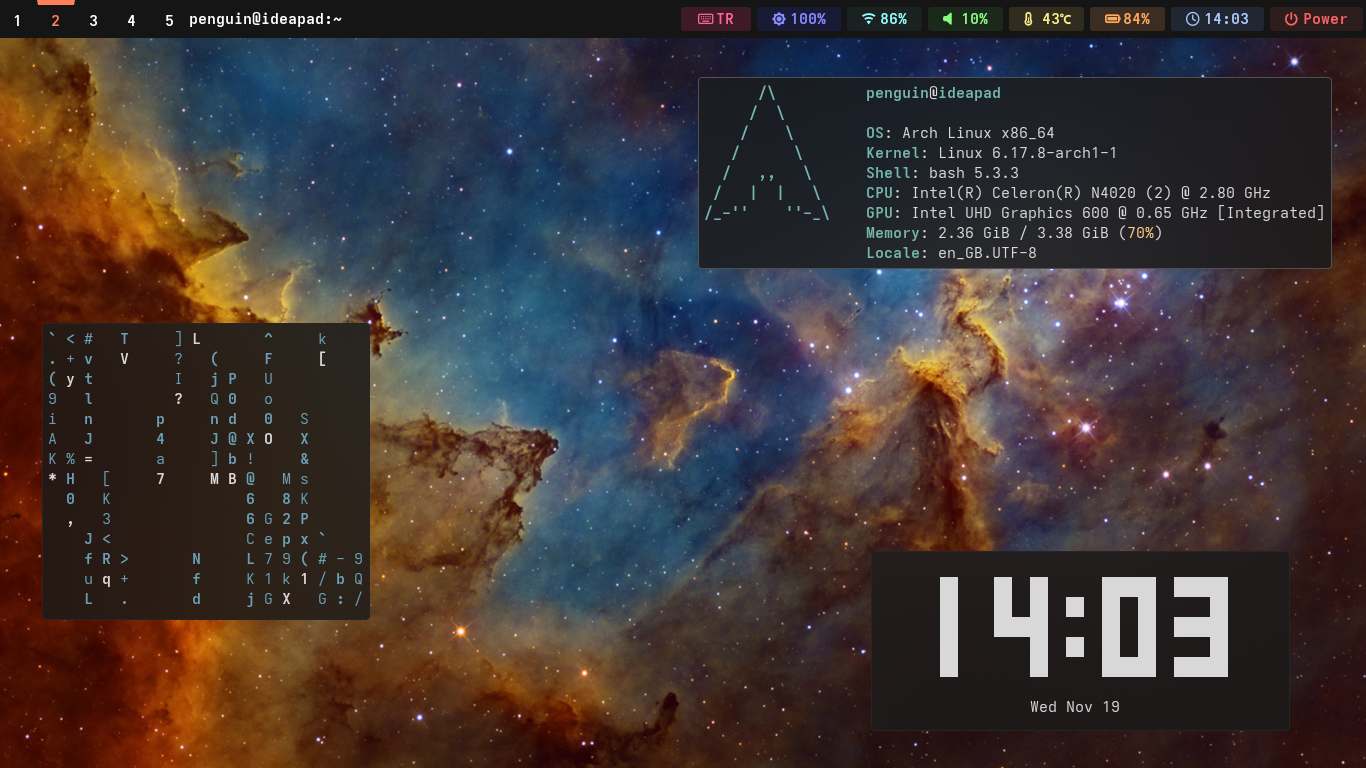Click the thermometer temperature icon
This screenshot has width=1366, height=768.
click(x=1028, y=19)
